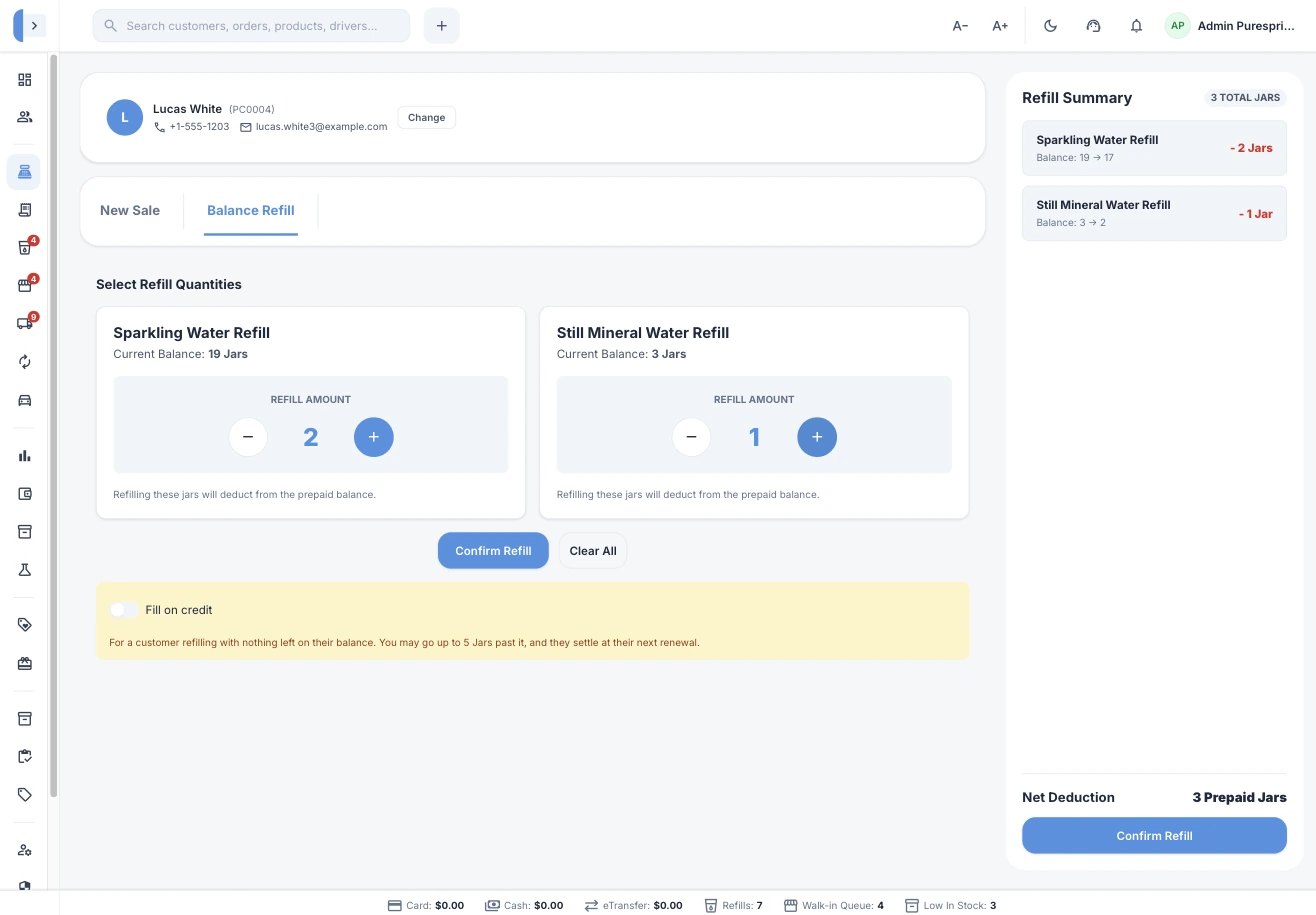Screen dimensions: 1316x915
Task: Open the water jar icon with badge
Action: 25,248
